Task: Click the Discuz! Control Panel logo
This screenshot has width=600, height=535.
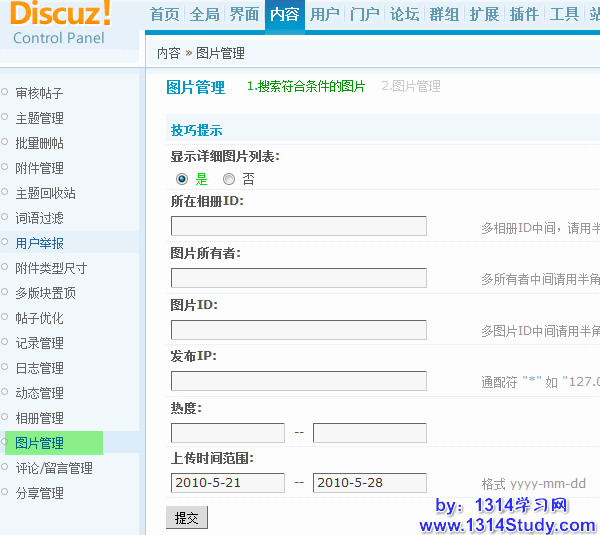Action: click(62, 24)
